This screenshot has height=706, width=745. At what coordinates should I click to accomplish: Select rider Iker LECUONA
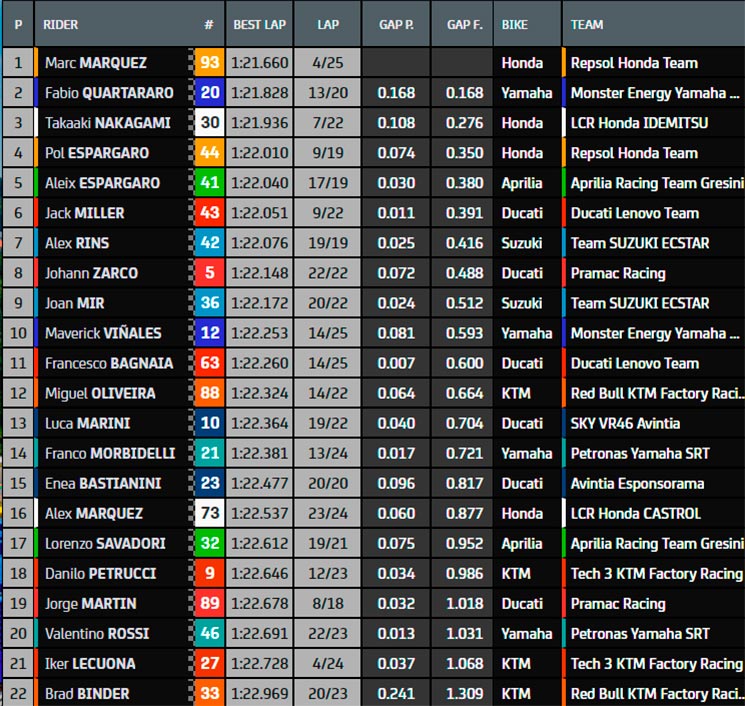(x=90, y=663)
